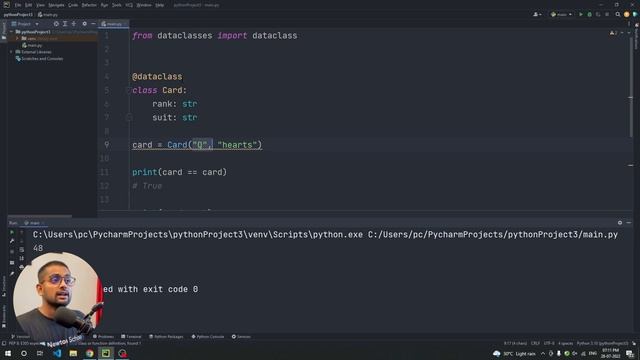Click the UTF-8 encoding widget
Screen dimensions: 640x360
pyautogui.click(x=549, y=344)
